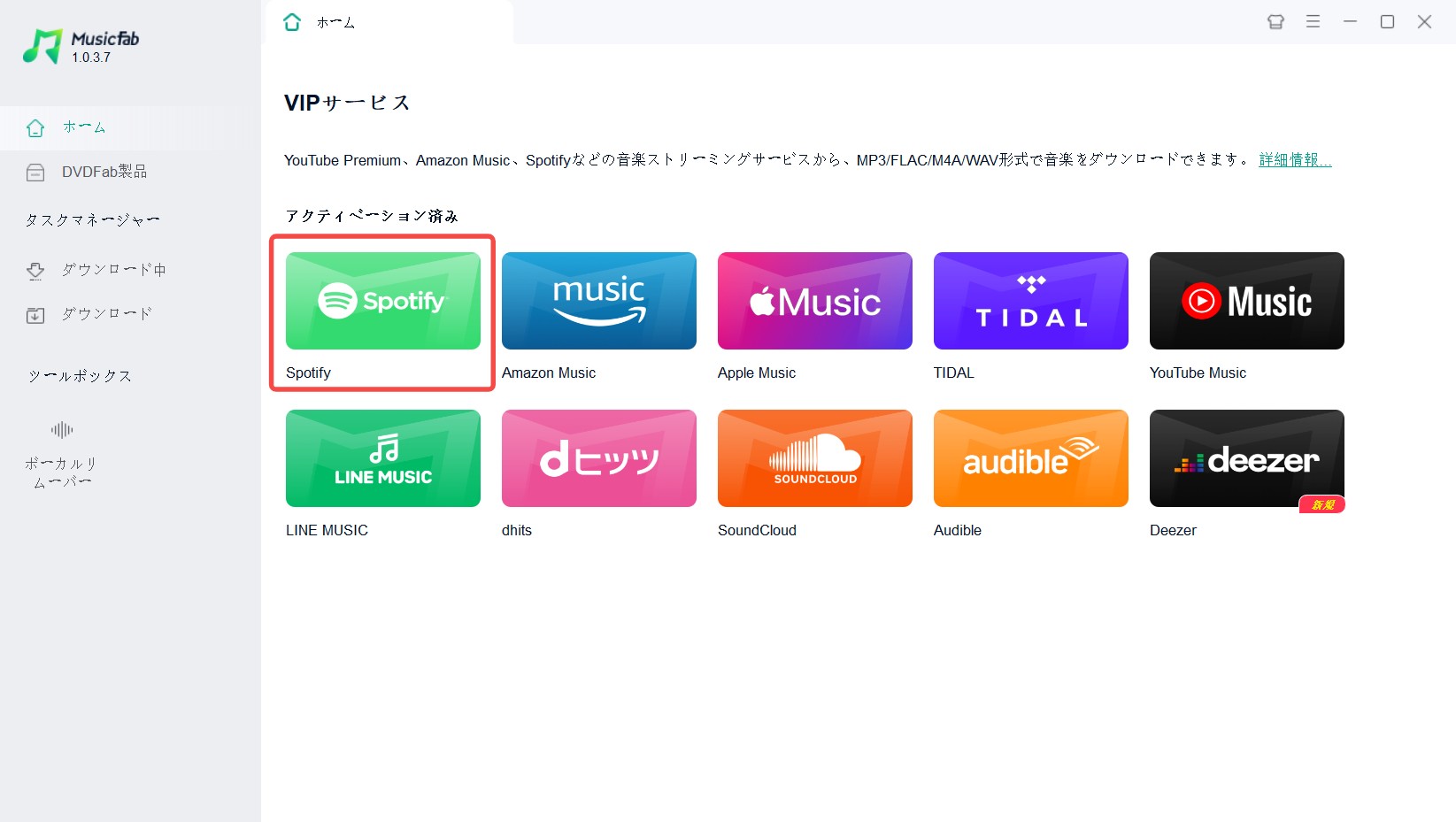Viewport: 1456px width, 822px height.
Task: Open the Deezer service tile
Action: (1247, 458)
